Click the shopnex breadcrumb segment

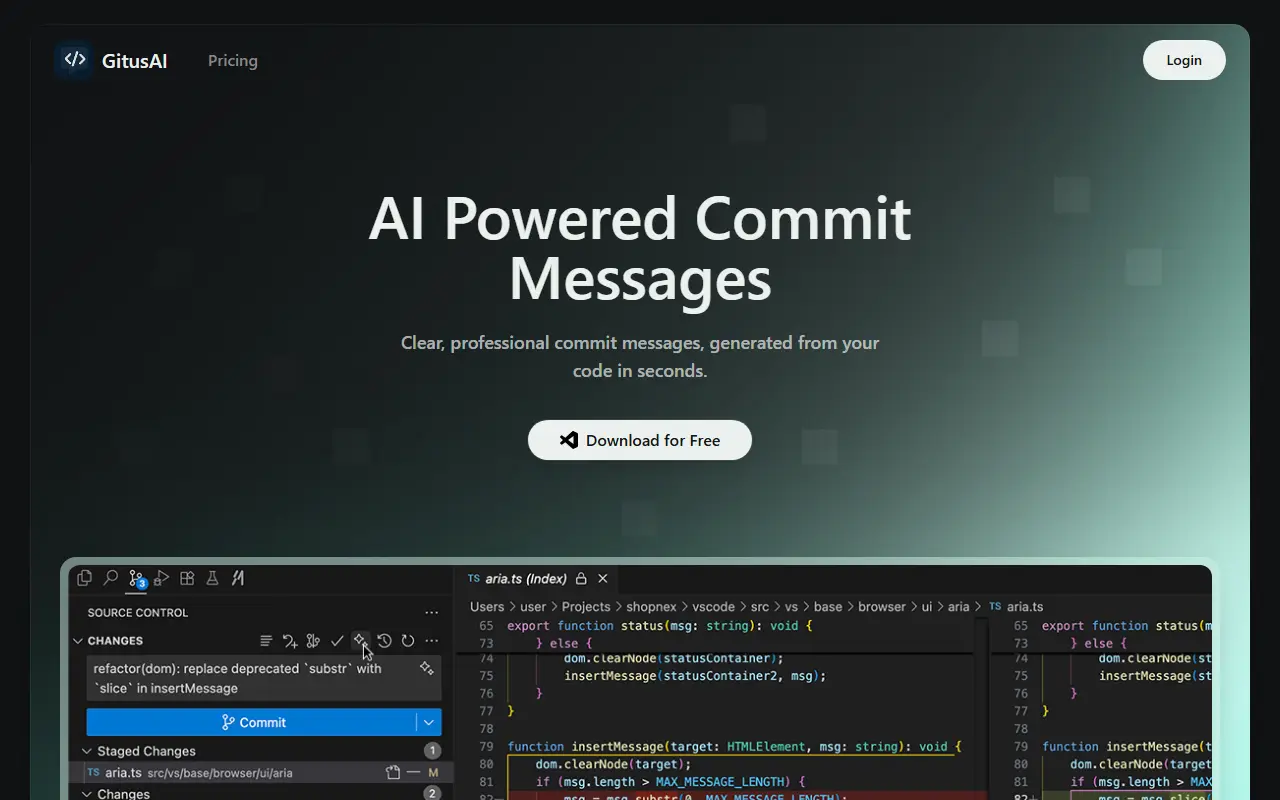tap(652, 607)
